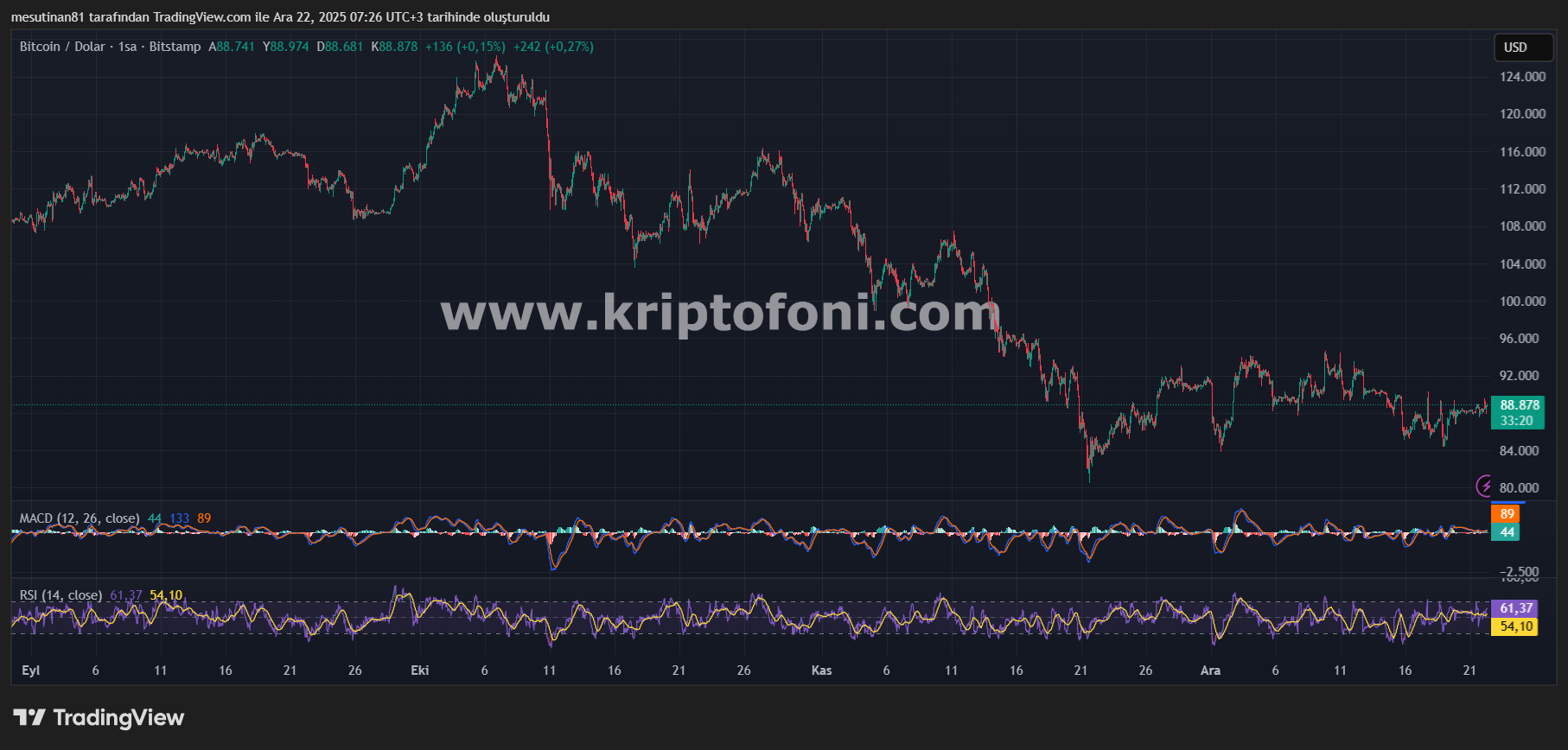The image size is (1568, 750).
Task: Click the opening value A88.741
Action: [232, 47]
